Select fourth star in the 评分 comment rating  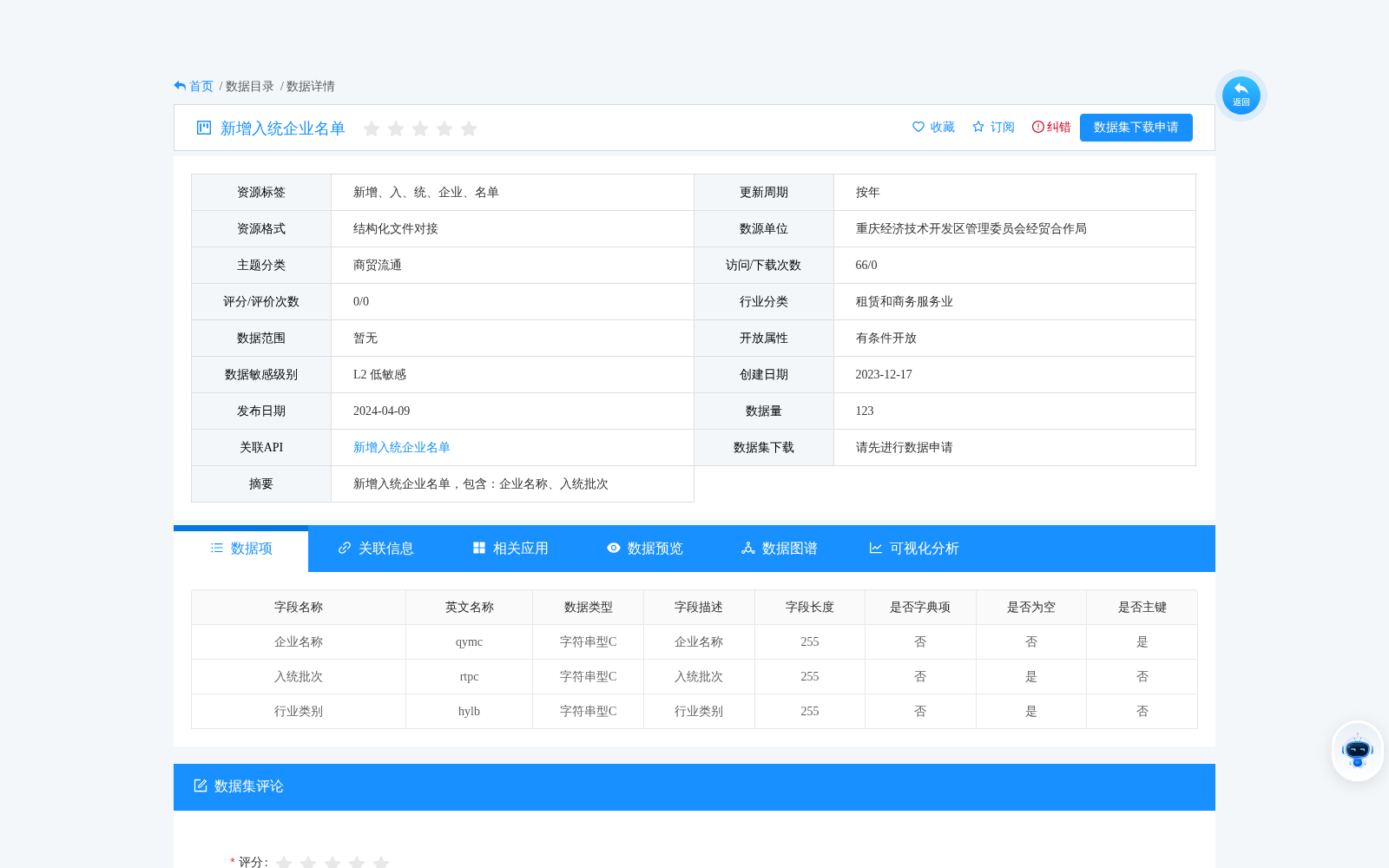tap(357, 862)
